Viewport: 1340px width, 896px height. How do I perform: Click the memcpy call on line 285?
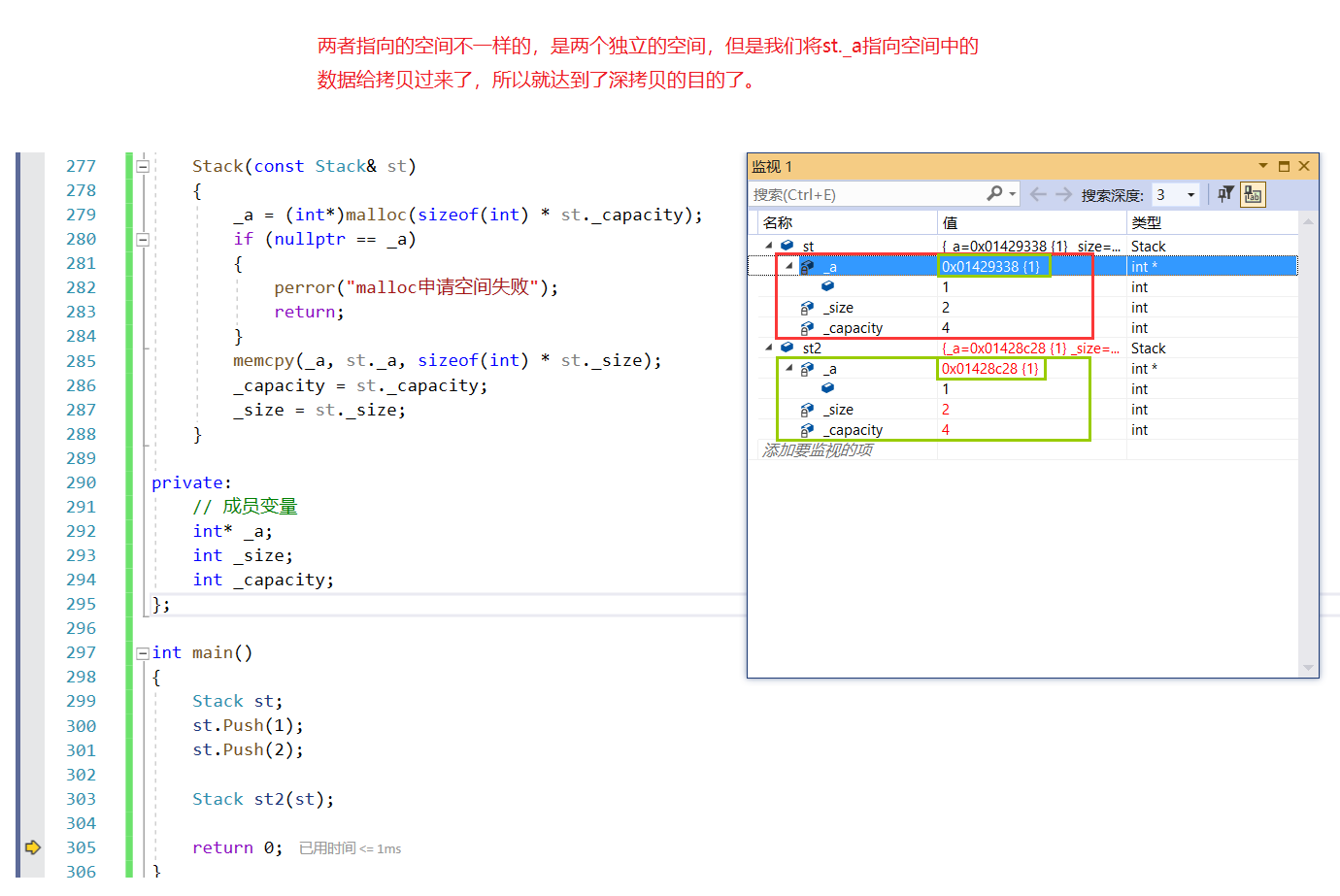pyautogui.click(x=447, y=360)
